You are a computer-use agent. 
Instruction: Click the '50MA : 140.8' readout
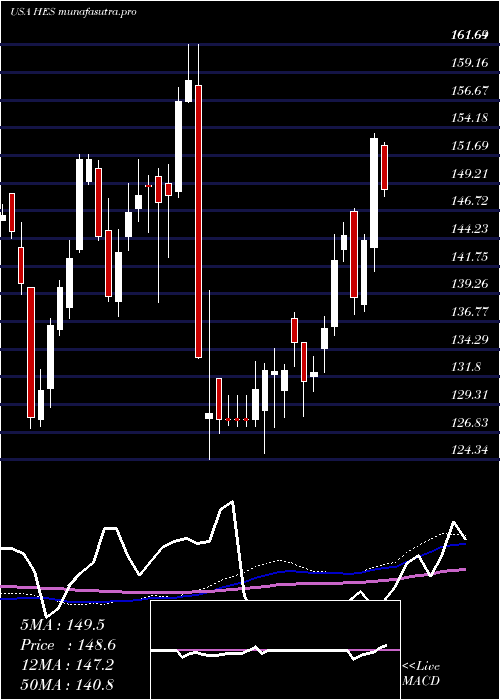tap(67, 684)
